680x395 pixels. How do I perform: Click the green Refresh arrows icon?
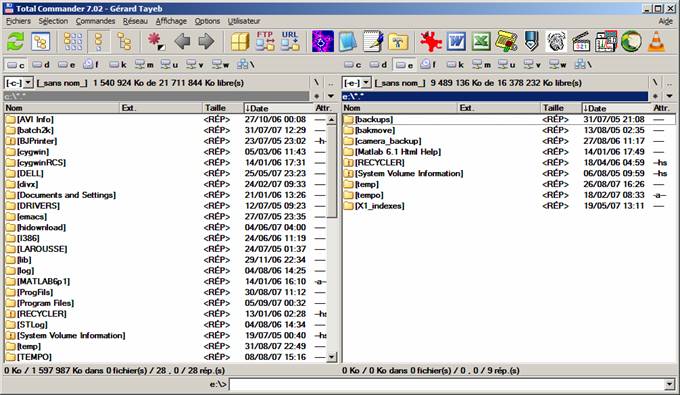16,42
